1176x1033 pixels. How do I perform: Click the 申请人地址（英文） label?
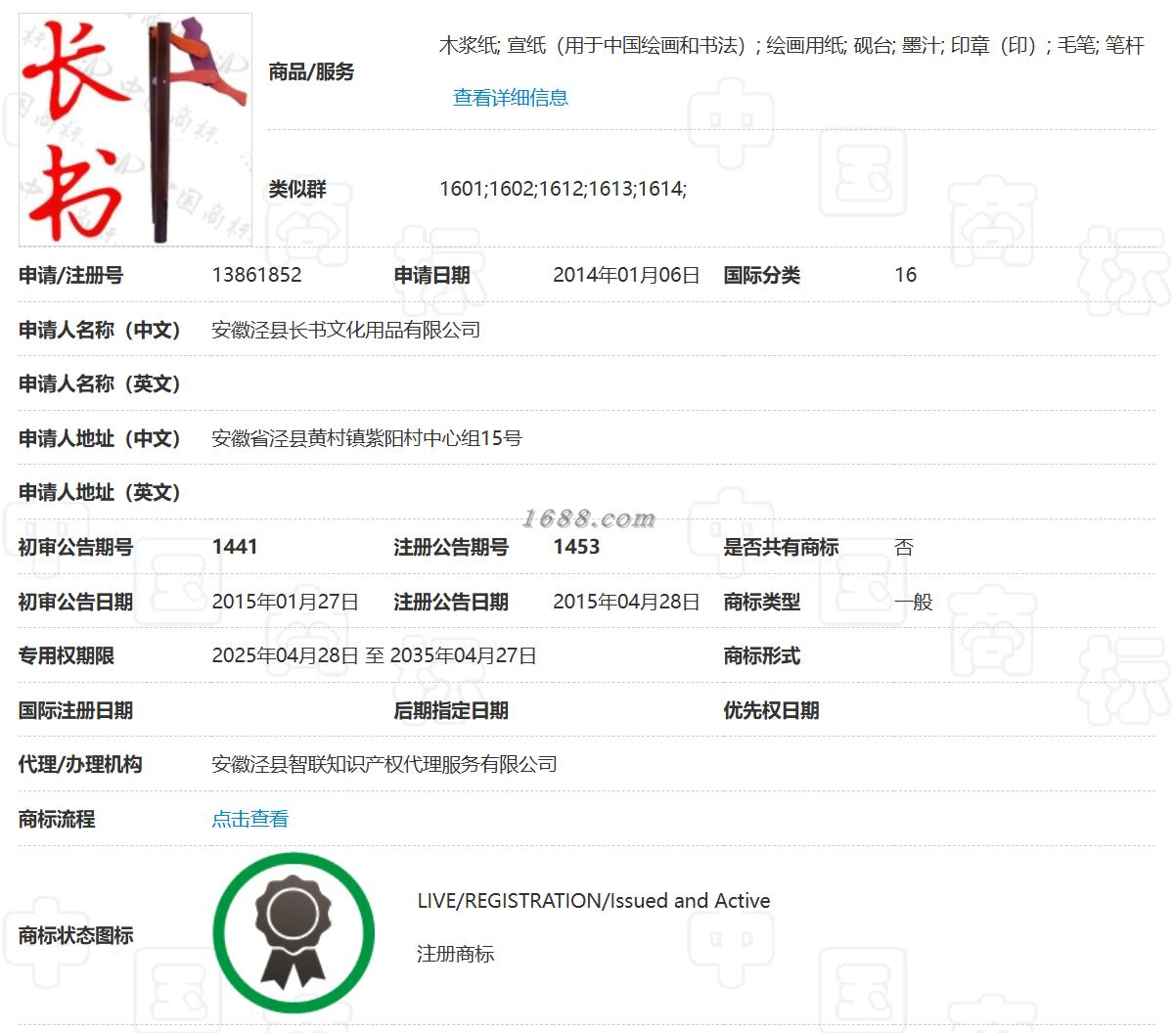pyautogui.click(x=100, y=492)
